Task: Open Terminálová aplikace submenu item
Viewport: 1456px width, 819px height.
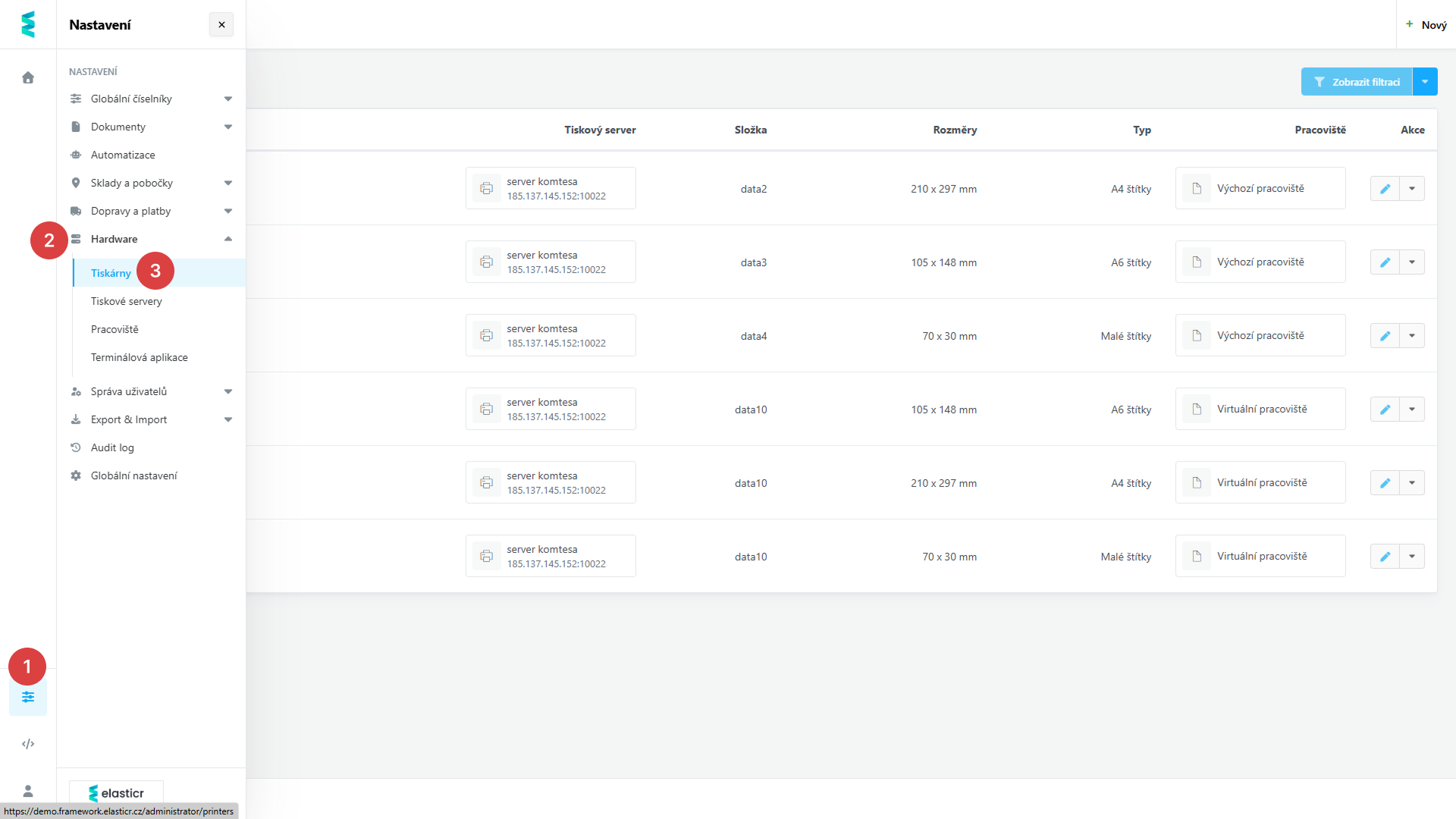Action: point(140,357)
